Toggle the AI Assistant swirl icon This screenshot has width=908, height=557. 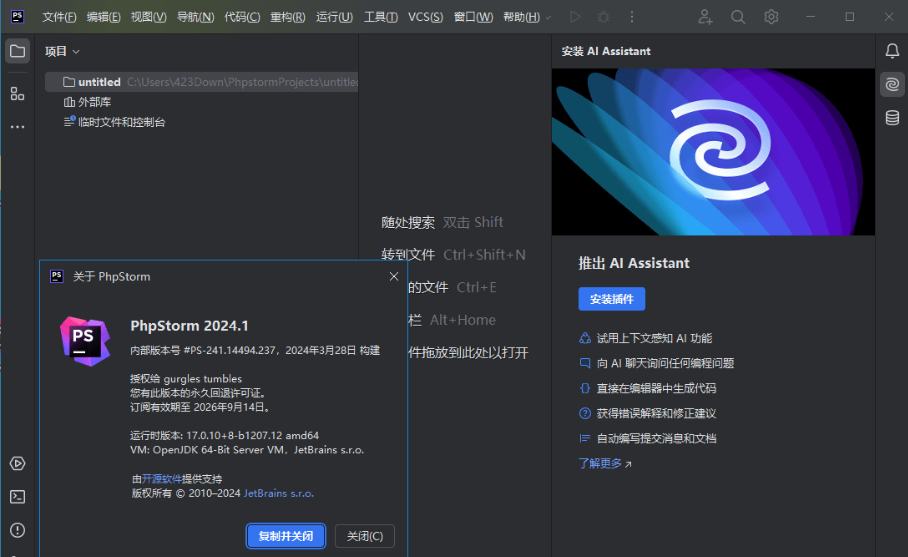892,85
